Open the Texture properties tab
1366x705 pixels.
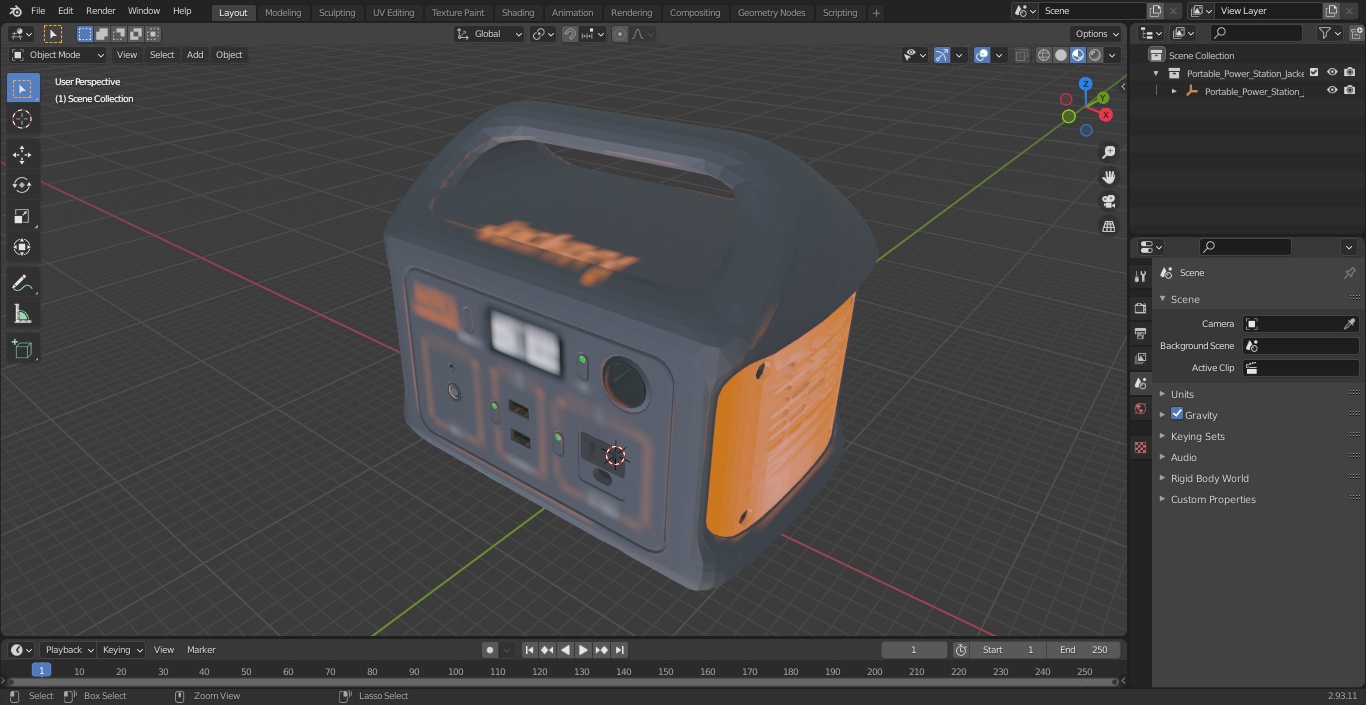[1140, 447]
